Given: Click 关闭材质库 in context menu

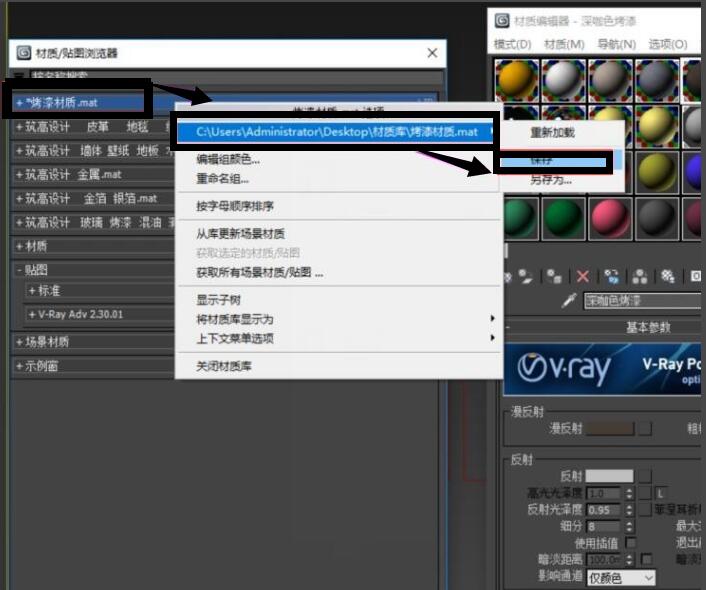Looking at the screenshot, I should pos(223,367).
